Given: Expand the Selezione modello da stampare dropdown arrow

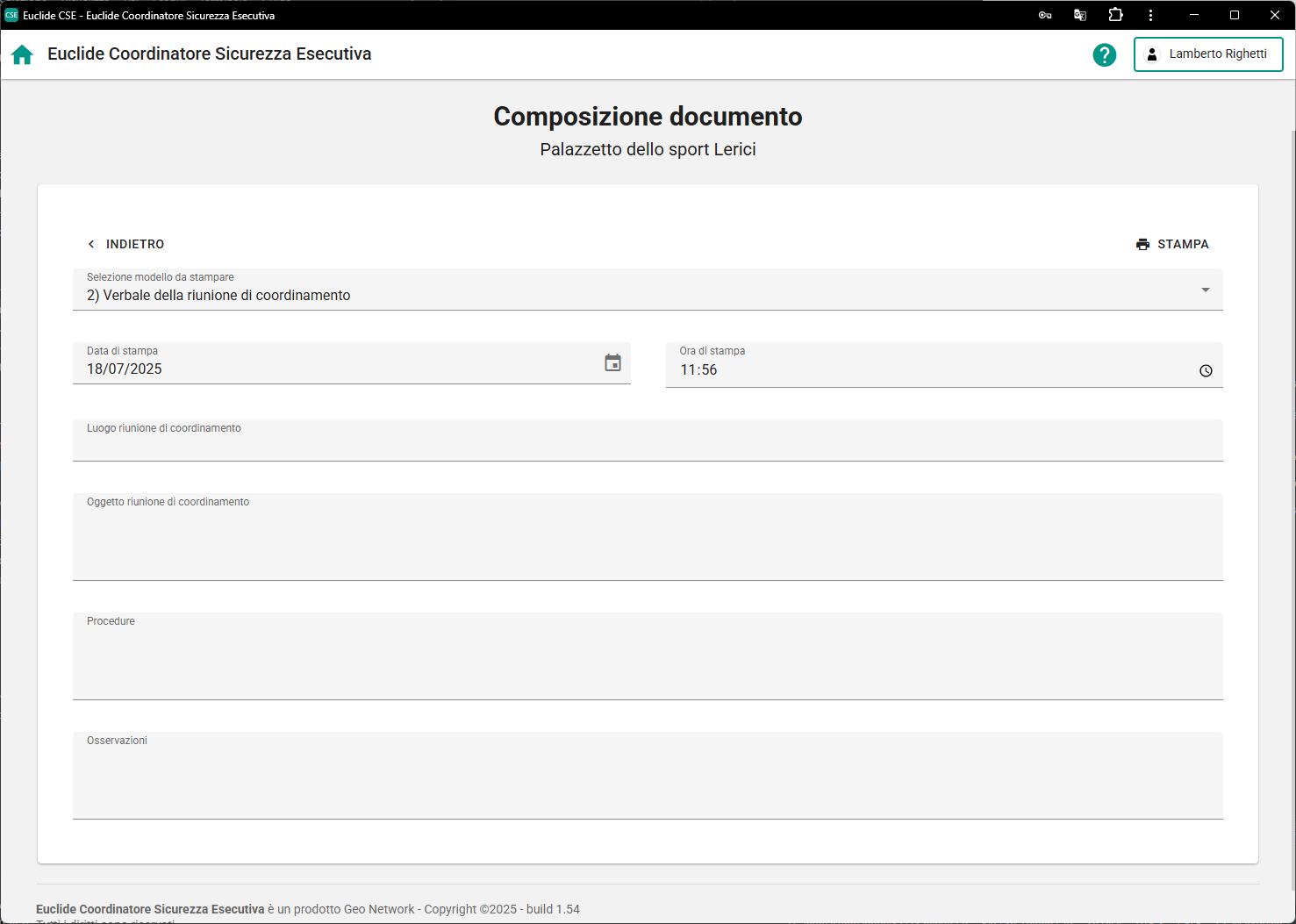Looking at the screenshot, I should 1205,290.
